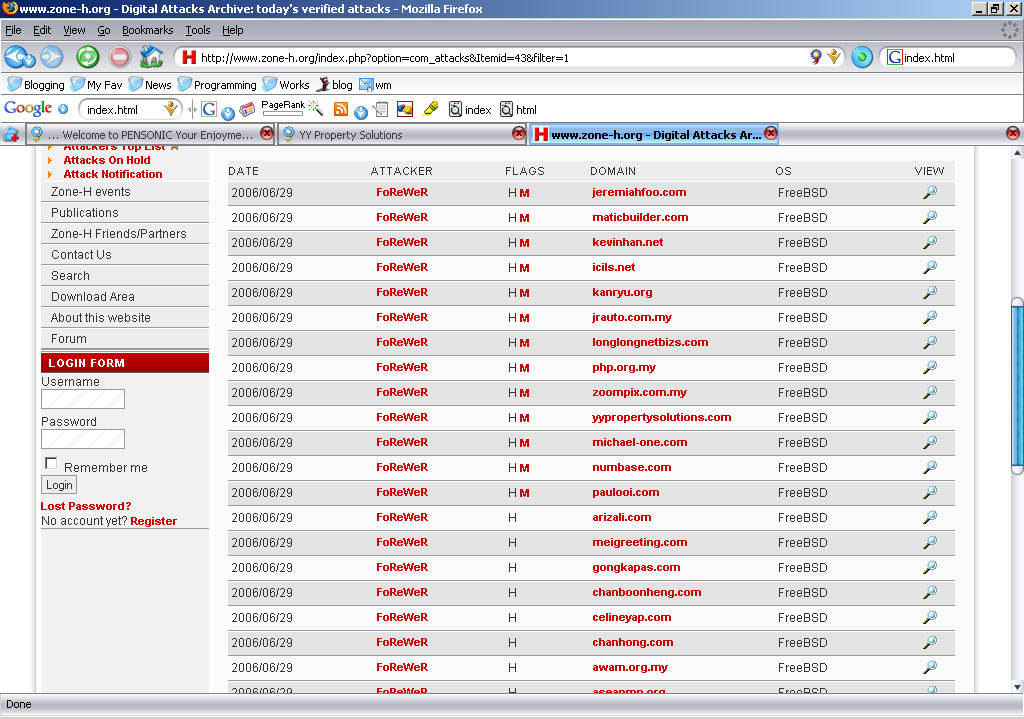
Task: Click the Password input field
Action: click(x=83, y=439)
